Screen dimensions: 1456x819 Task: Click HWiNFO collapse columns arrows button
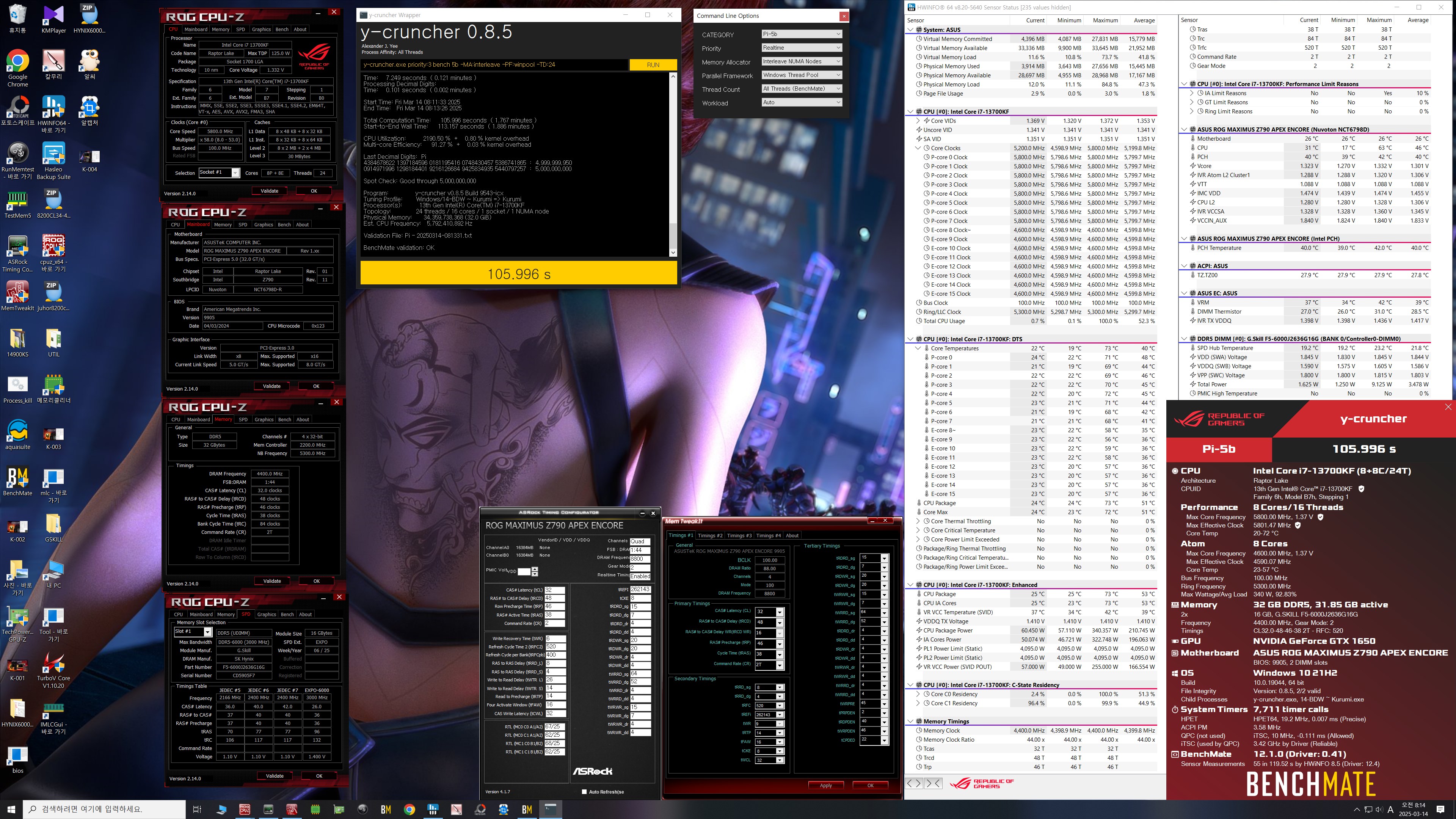[933, 783]
